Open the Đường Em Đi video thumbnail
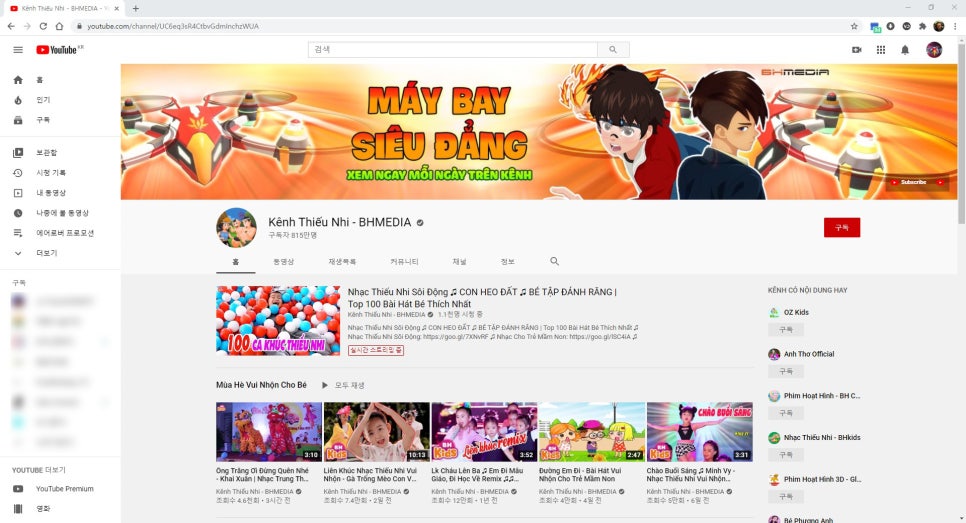 coord(591,432)
